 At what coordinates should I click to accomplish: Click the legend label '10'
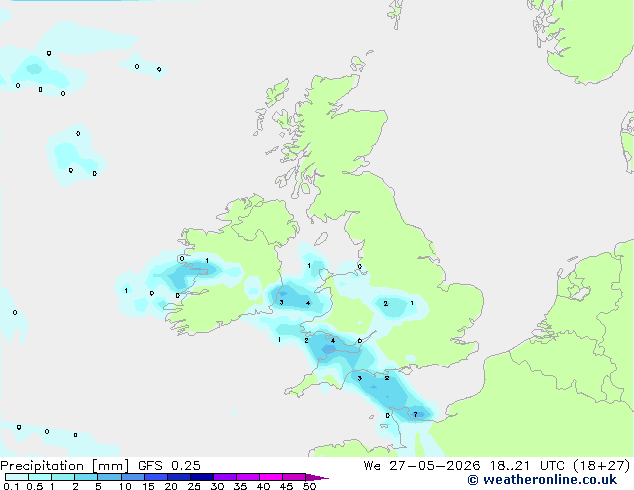point(125,486)
